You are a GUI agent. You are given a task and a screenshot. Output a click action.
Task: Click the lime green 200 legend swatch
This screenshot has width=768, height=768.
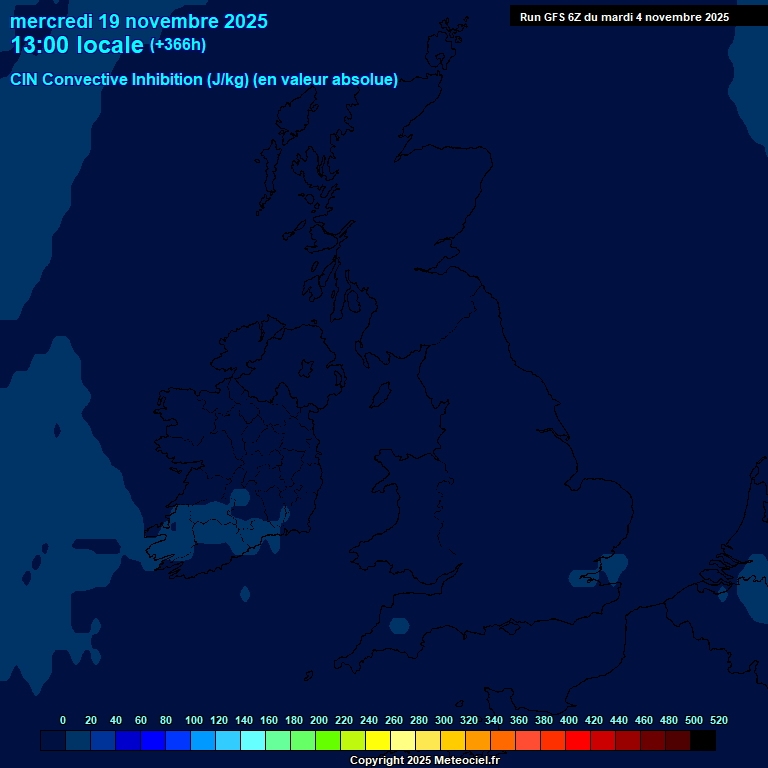coord(328,741)
